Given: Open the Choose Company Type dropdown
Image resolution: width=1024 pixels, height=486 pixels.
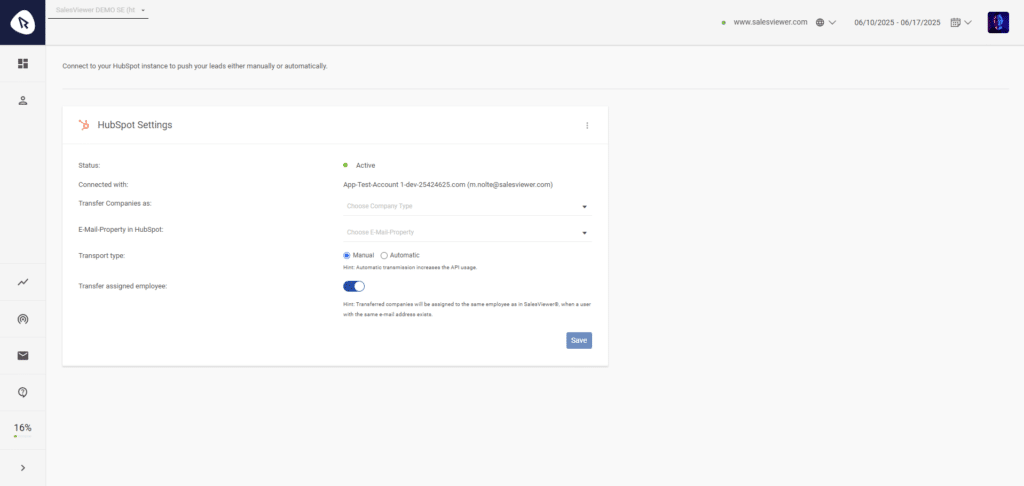Looking at the screenshot, I should click(468, 206).
